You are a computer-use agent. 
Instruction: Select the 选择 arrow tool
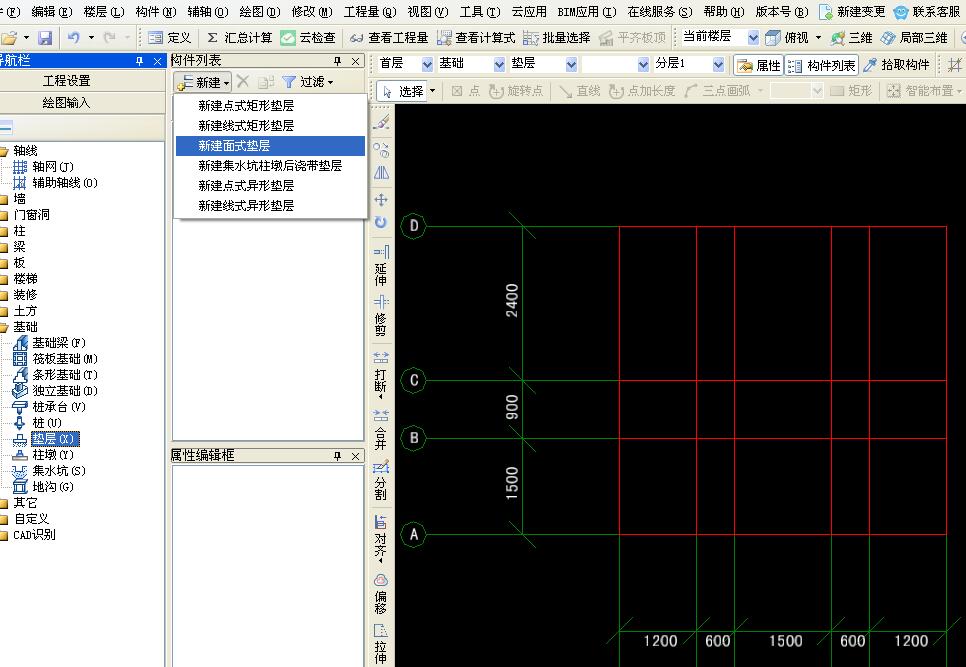[x=404, y=91]
